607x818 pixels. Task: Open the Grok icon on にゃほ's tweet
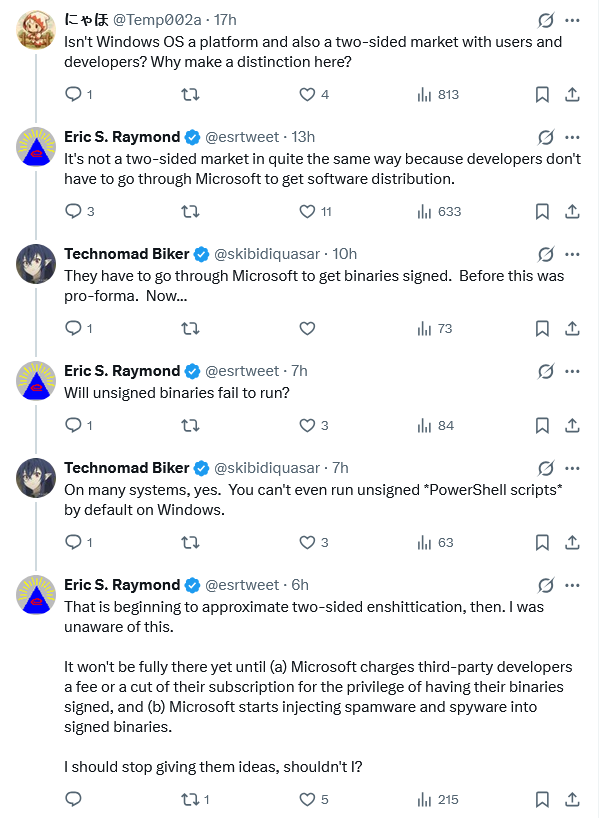(x=546, y=20)
